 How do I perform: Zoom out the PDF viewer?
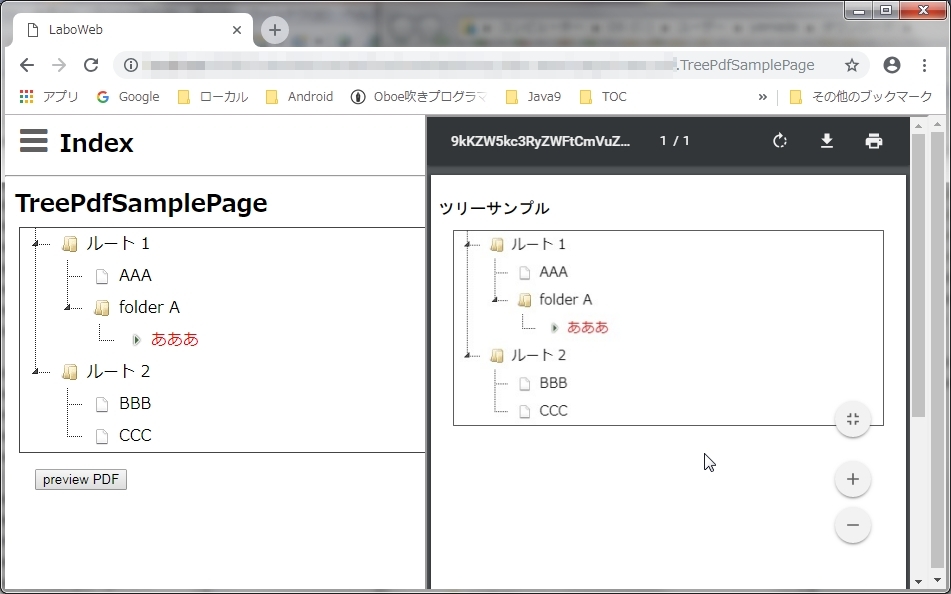pyautogui.click(x=853, y=525)
